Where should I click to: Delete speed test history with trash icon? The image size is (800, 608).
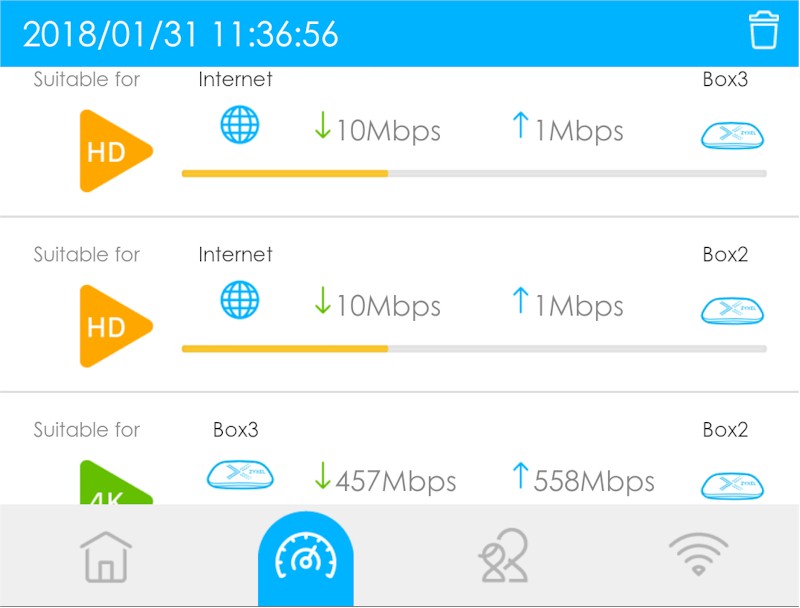point(763,31)
